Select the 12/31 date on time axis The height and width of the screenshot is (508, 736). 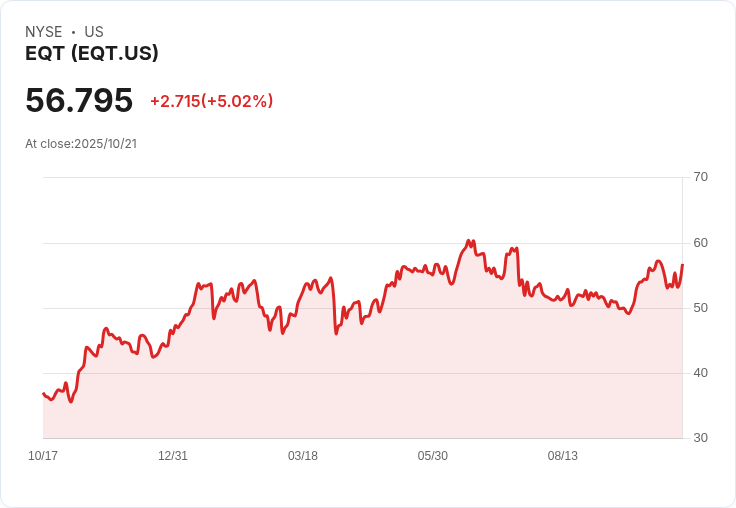[173, 456]
